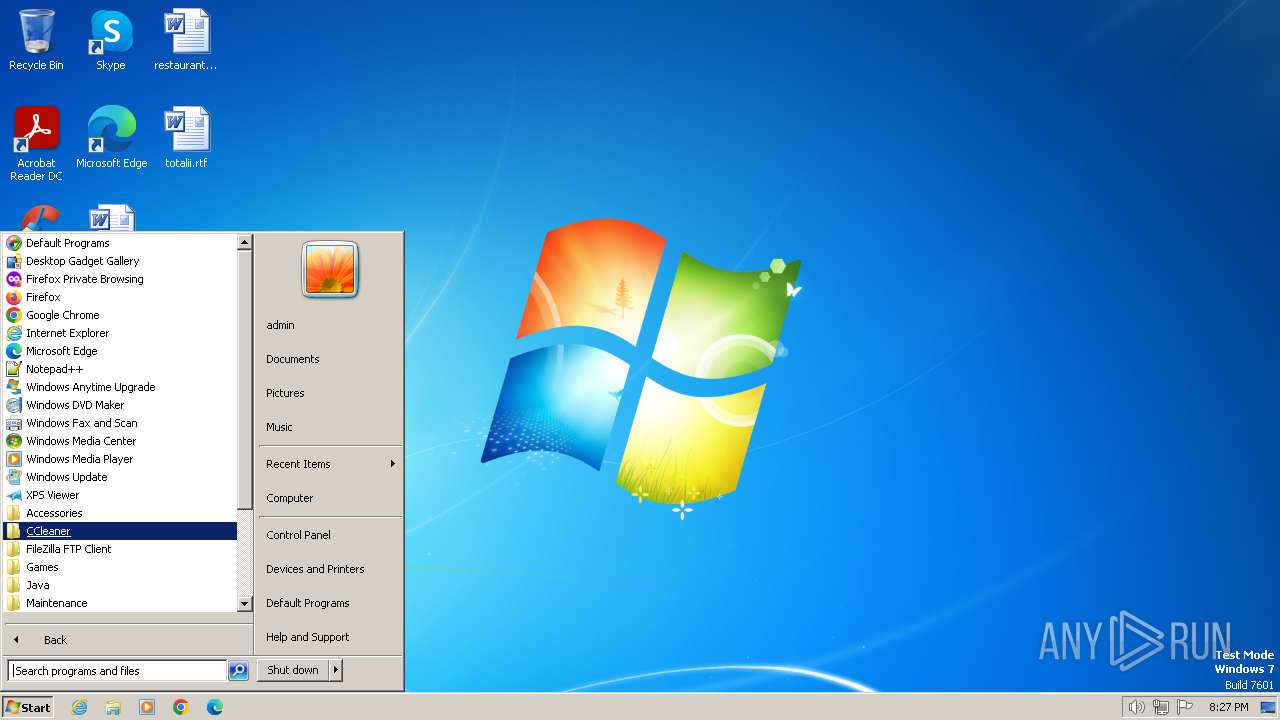Launch Notepad++
1280x720 pixels.
[120, 369]
